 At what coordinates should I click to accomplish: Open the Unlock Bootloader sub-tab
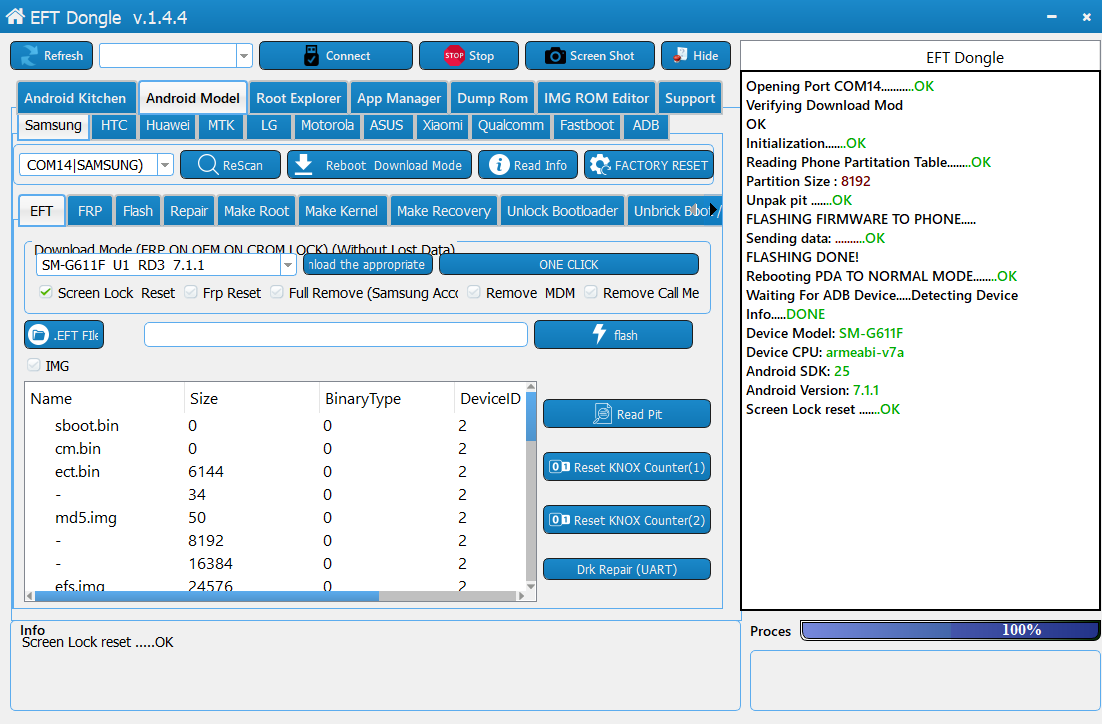562,211
